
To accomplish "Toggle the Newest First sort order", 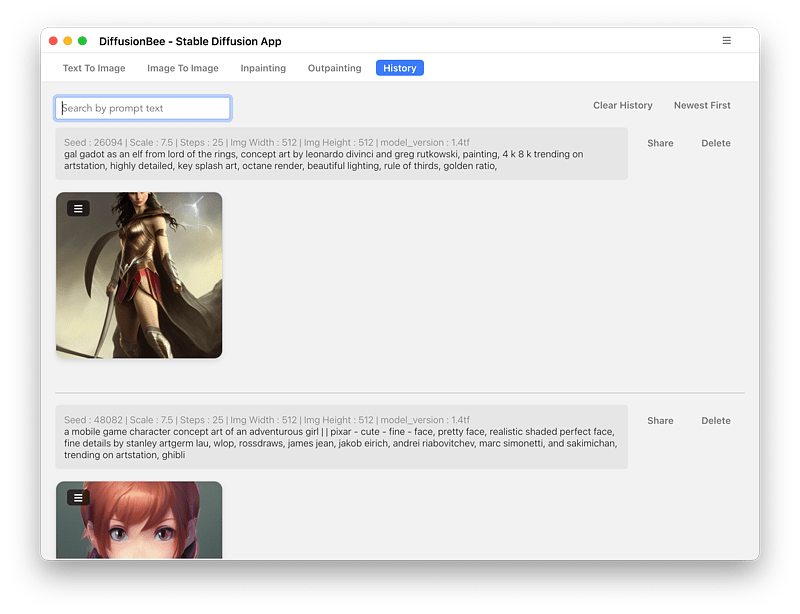I will coord(702,105).
